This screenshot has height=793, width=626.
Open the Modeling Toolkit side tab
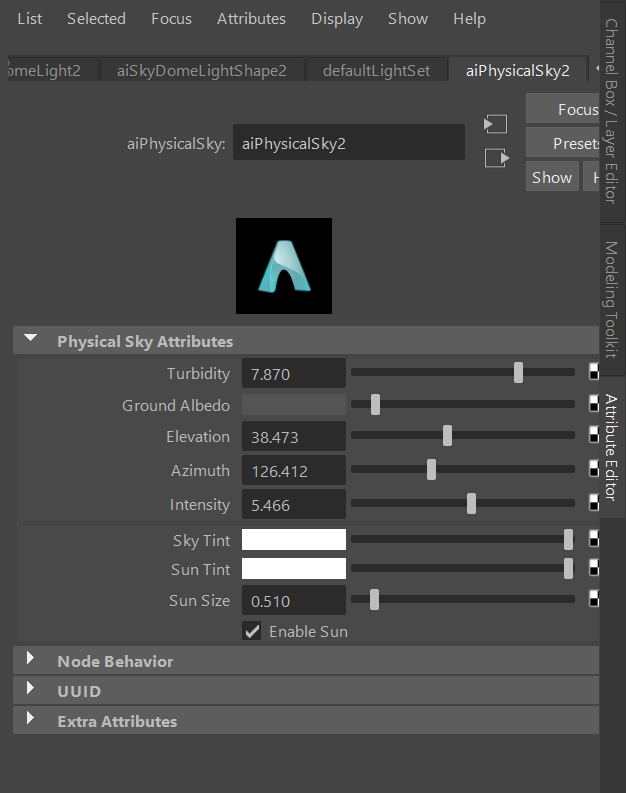pos(612,300)
